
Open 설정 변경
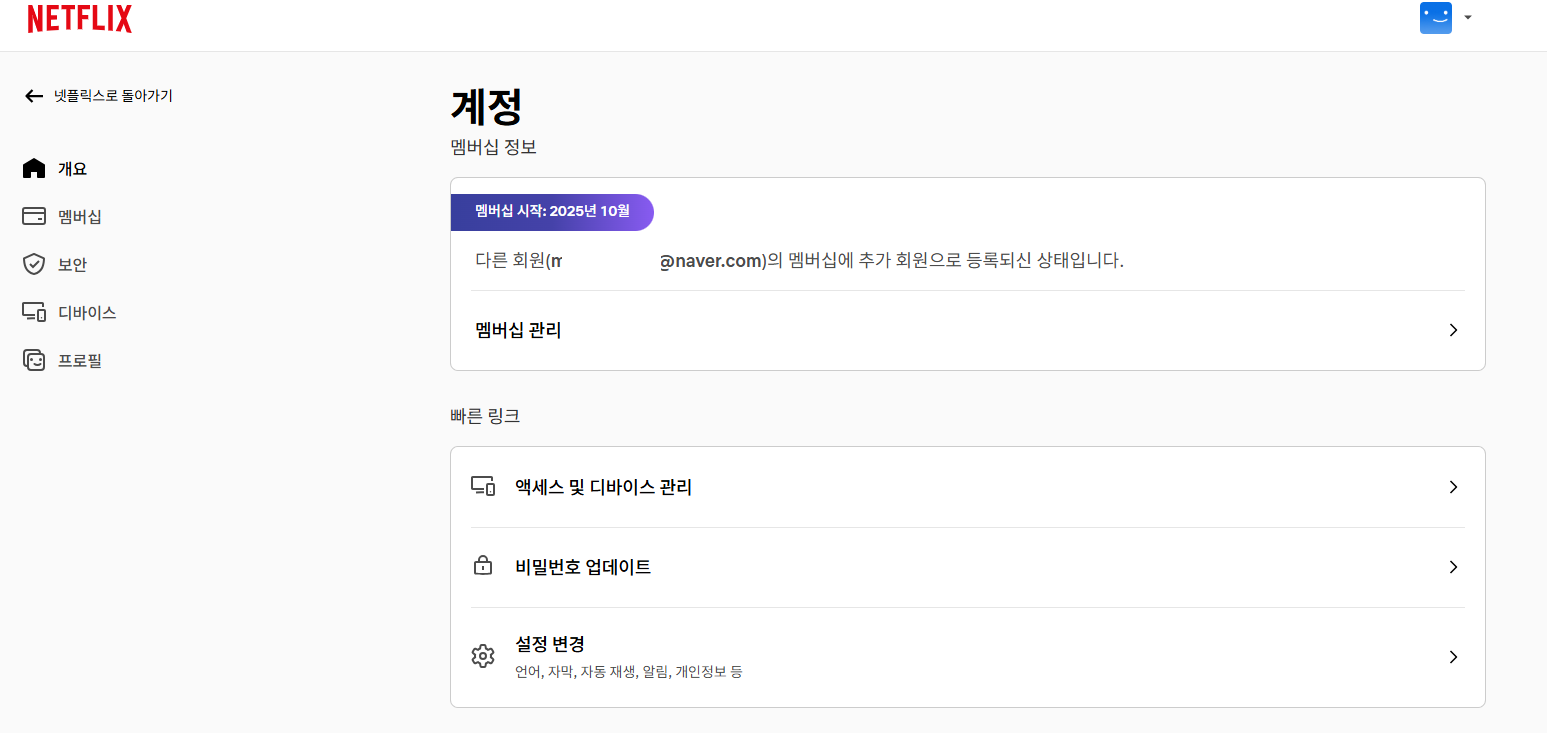point(967,657)
